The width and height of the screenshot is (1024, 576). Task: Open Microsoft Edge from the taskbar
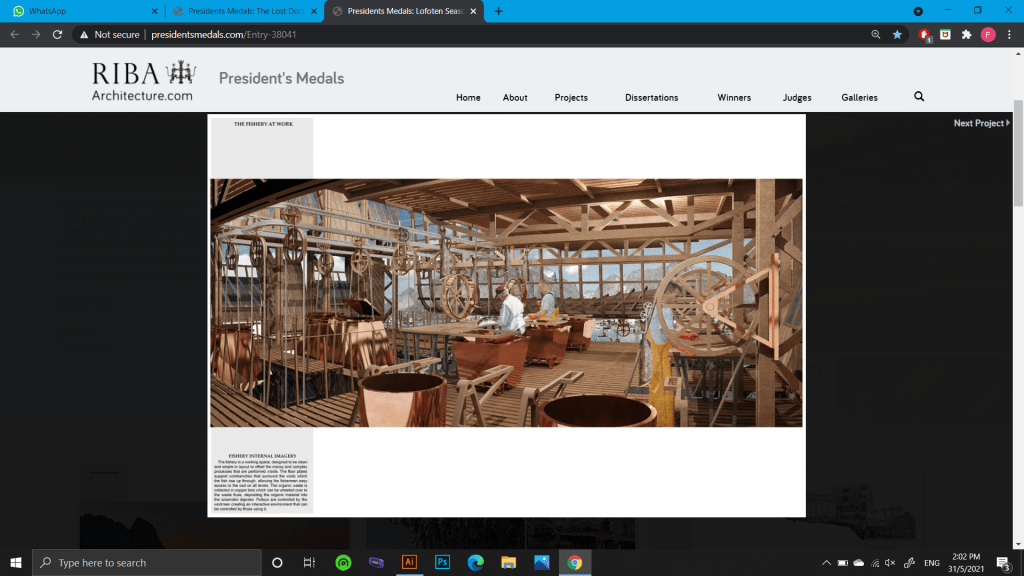[475, 562]
